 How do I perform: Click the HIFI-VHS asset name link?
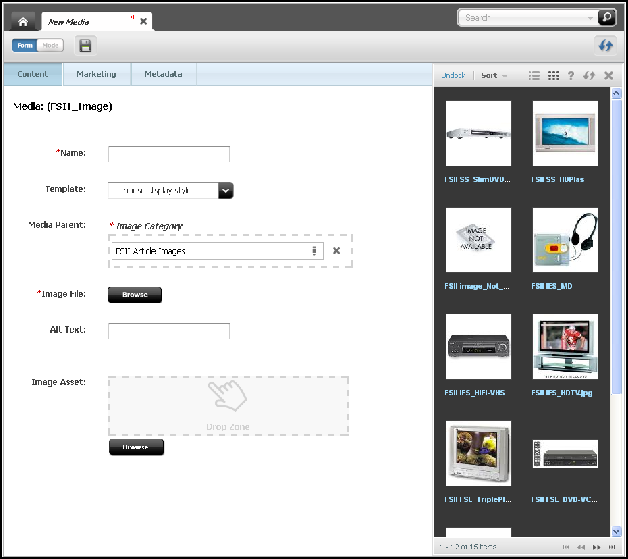(x=475, y=392)
